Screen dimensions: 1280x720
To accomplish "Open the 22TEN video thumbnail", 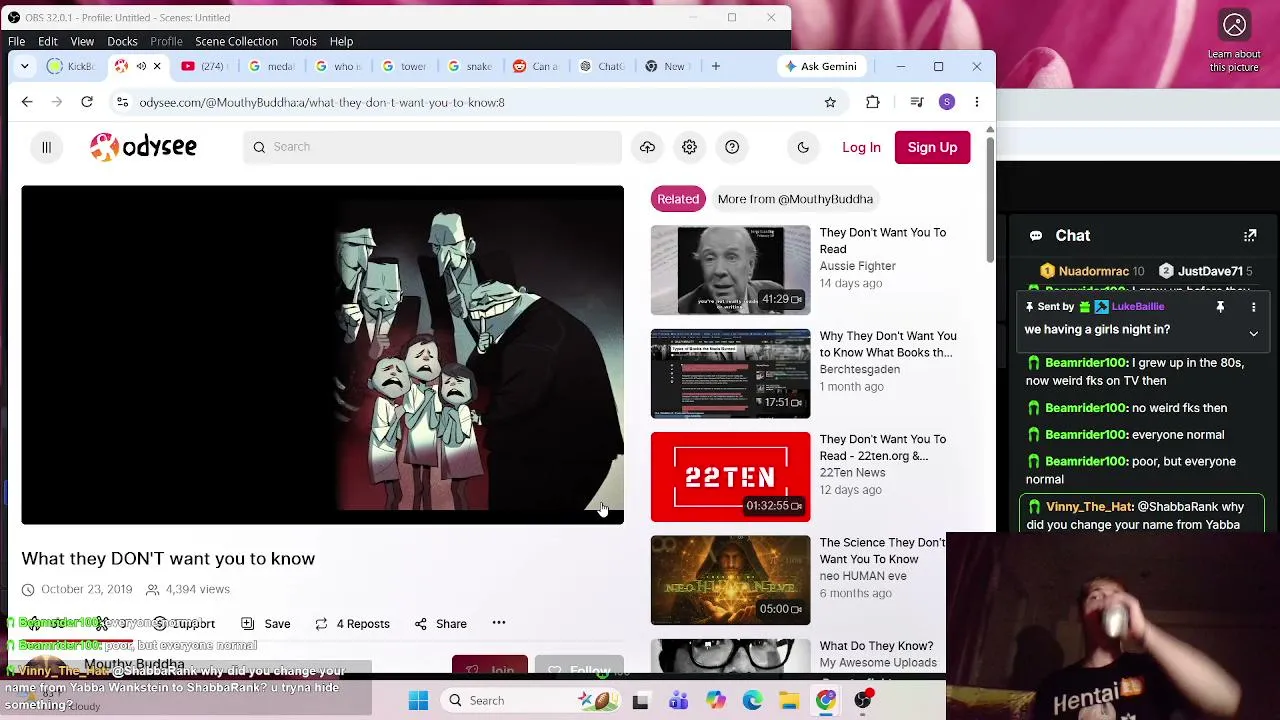I will [730, 477].
